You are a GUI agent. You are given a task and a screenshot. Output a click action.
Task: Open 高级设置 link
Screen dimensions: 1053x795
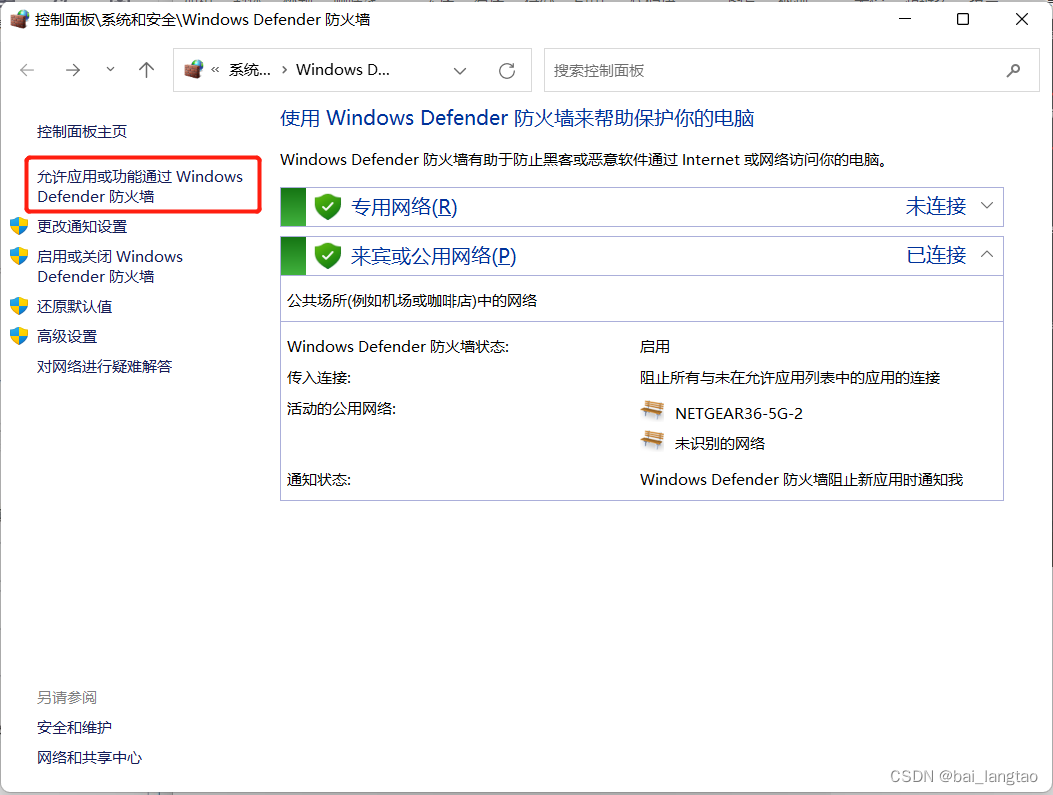pyautogui.click(x=67, y=336)
